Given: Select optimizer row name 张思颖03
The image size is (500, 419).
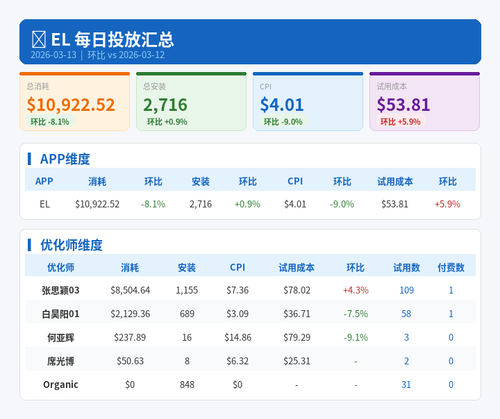Looking at the screenshot, I should point(61,290).
